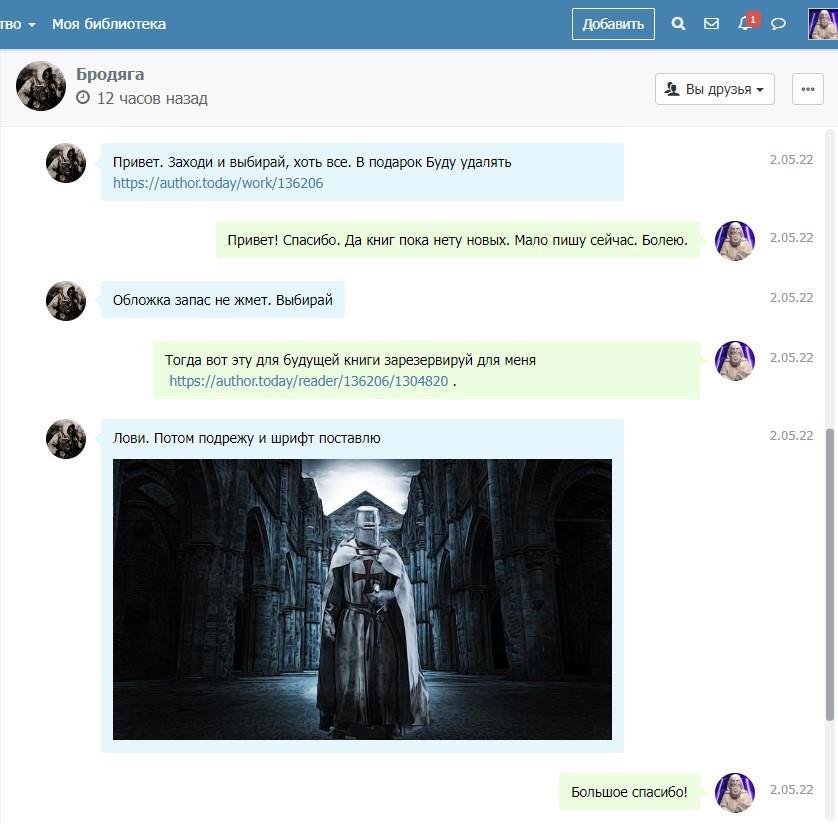Open the search icon in header
Image resolution: width=838 pixels, height=824 pixels.
pos(678,24)
